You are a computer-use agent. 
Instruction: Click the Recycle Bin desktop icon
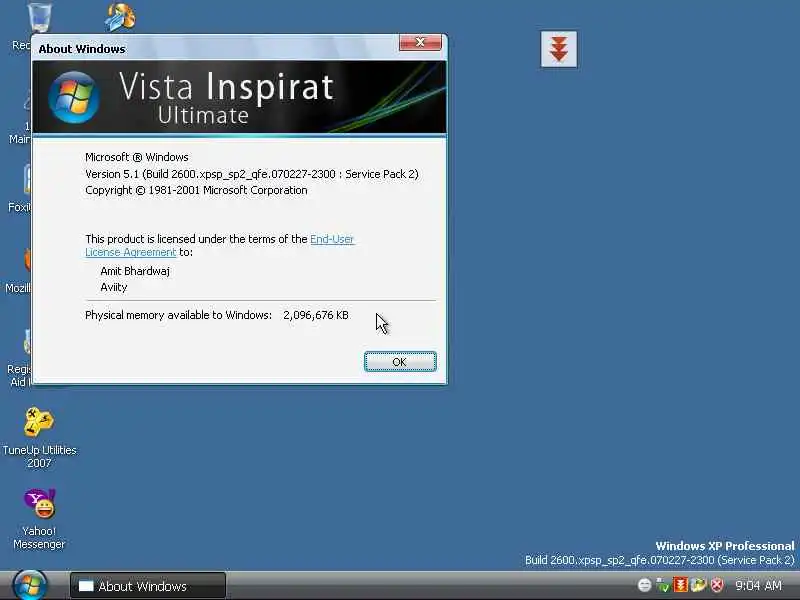38,17
